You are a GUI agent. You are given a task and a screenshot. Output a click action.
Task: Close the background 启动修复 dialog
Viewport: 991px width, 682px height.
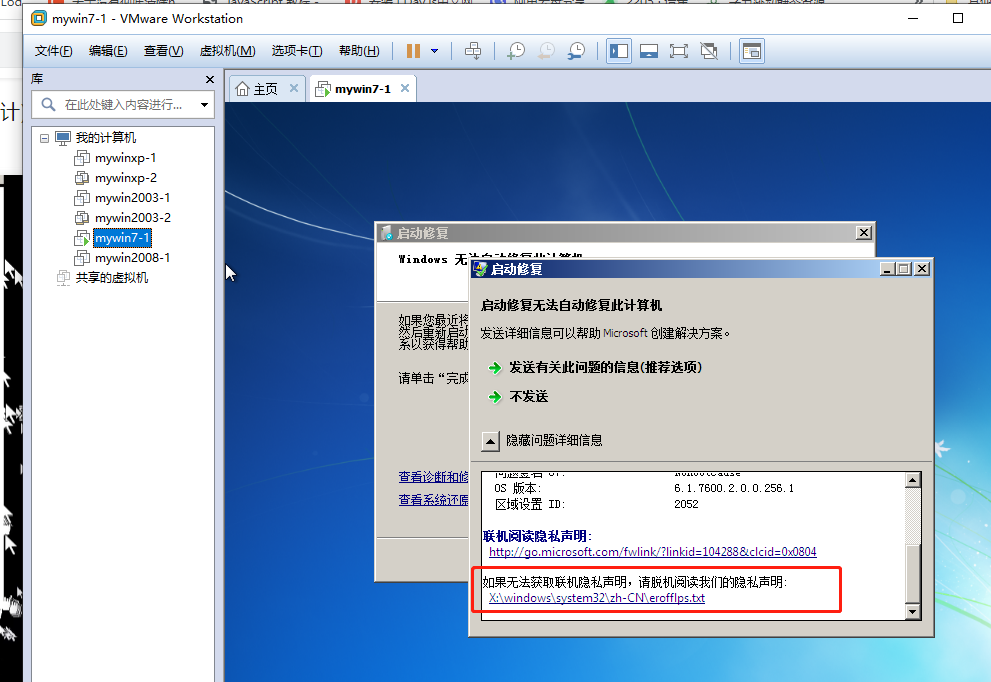[x=863, y=233]
